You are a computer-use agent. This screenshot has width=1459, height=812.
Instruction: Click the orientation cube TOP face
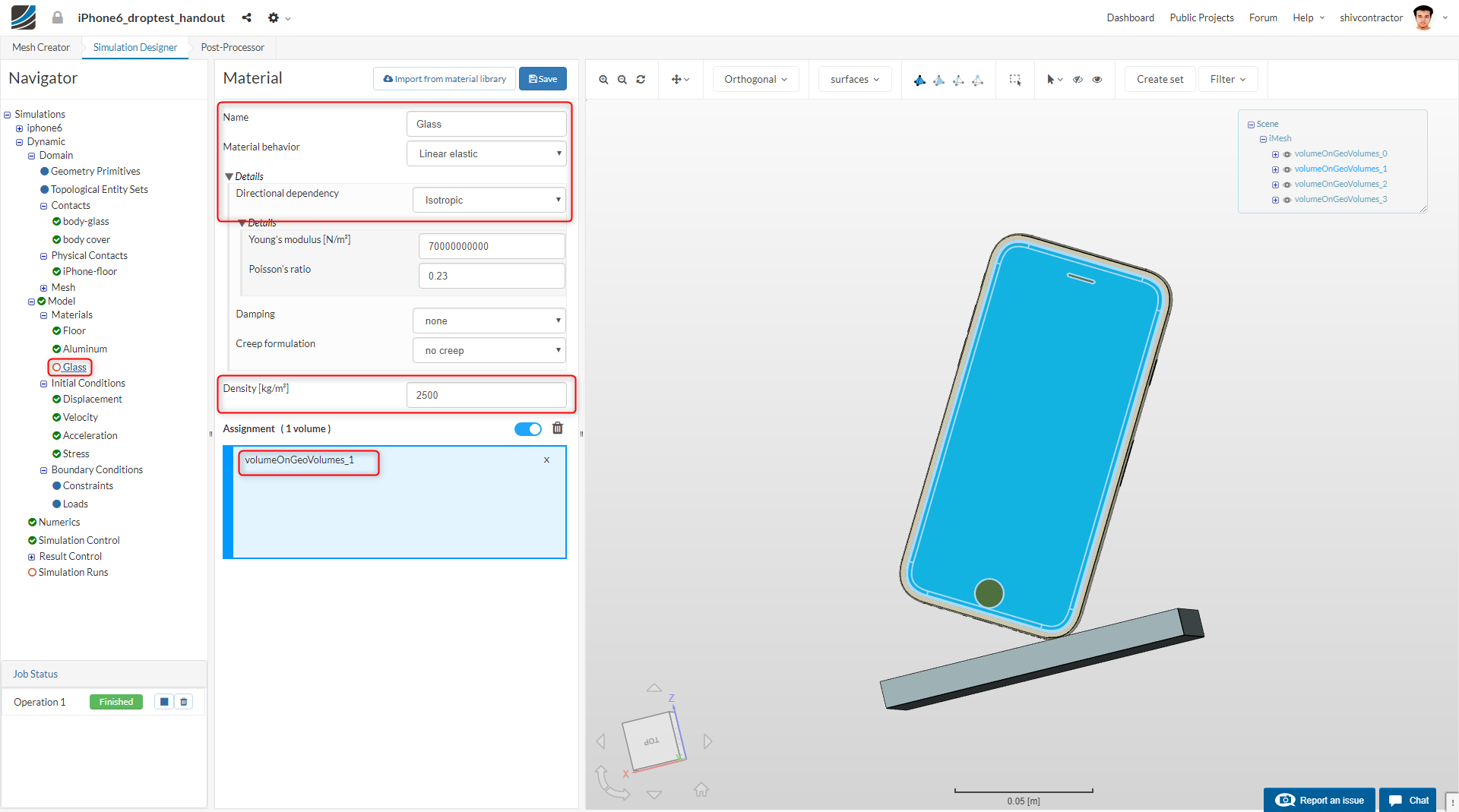(x=652, y=741)
